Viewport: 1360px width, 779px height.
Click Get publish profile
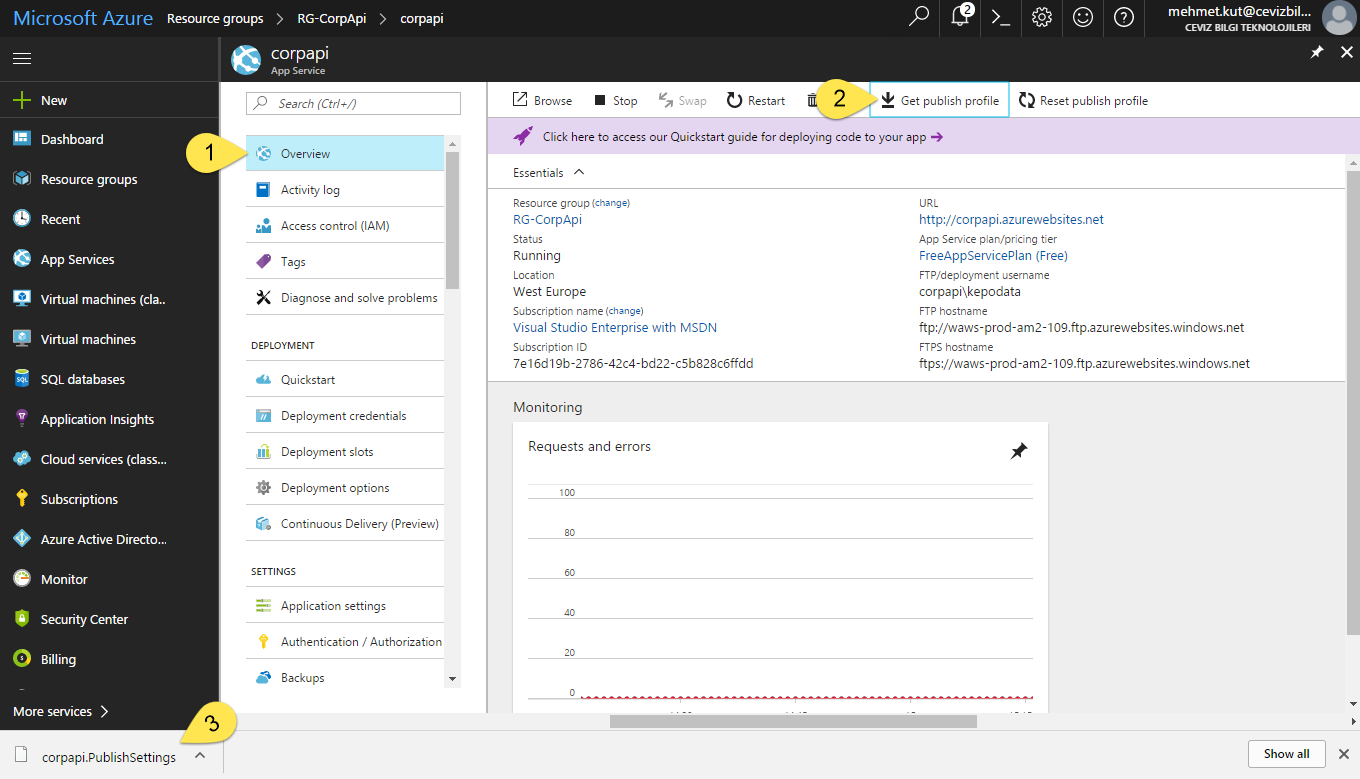click(939, 100)
